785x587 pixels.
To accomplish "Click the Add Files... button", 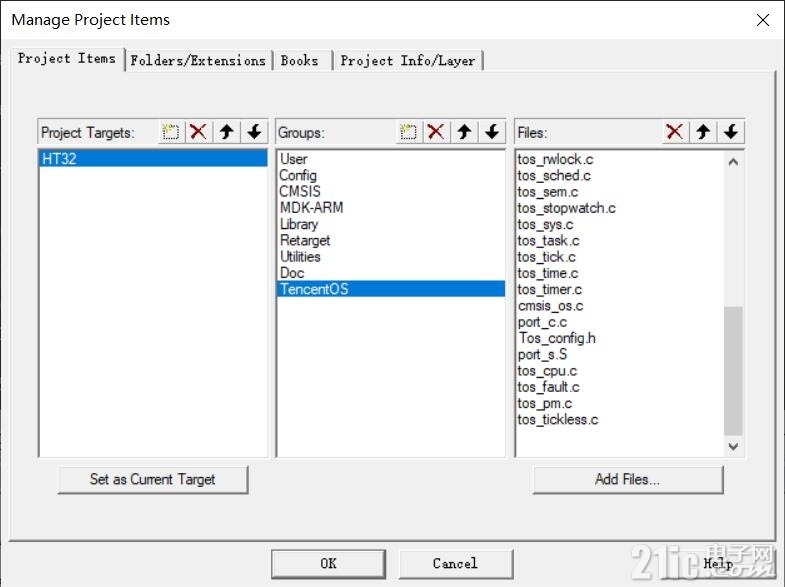I will point(628,479).
